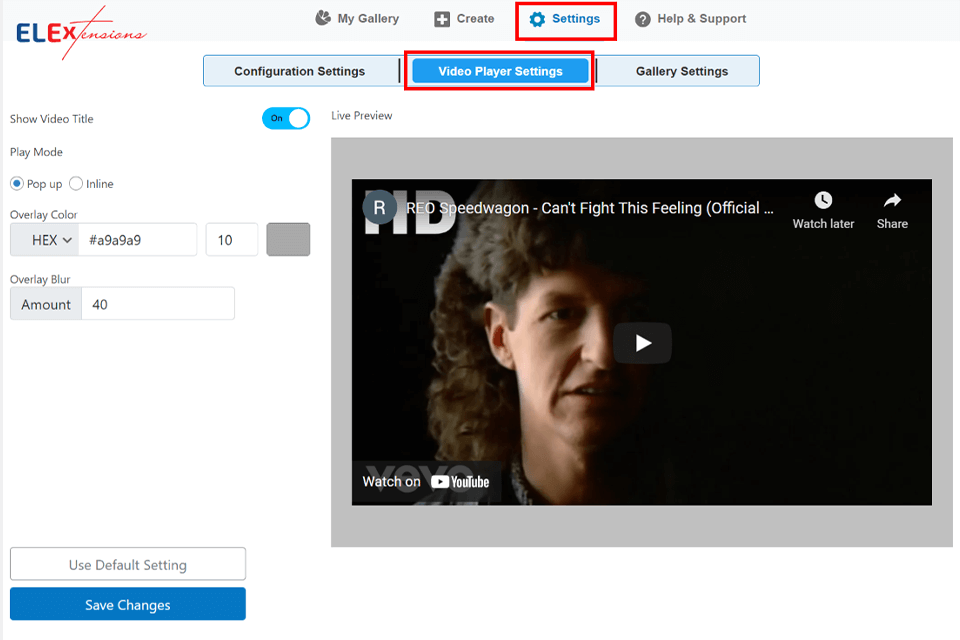Click the Play Mode label
The width and height of the screenshot is (960, 640).
pos(36,152)
